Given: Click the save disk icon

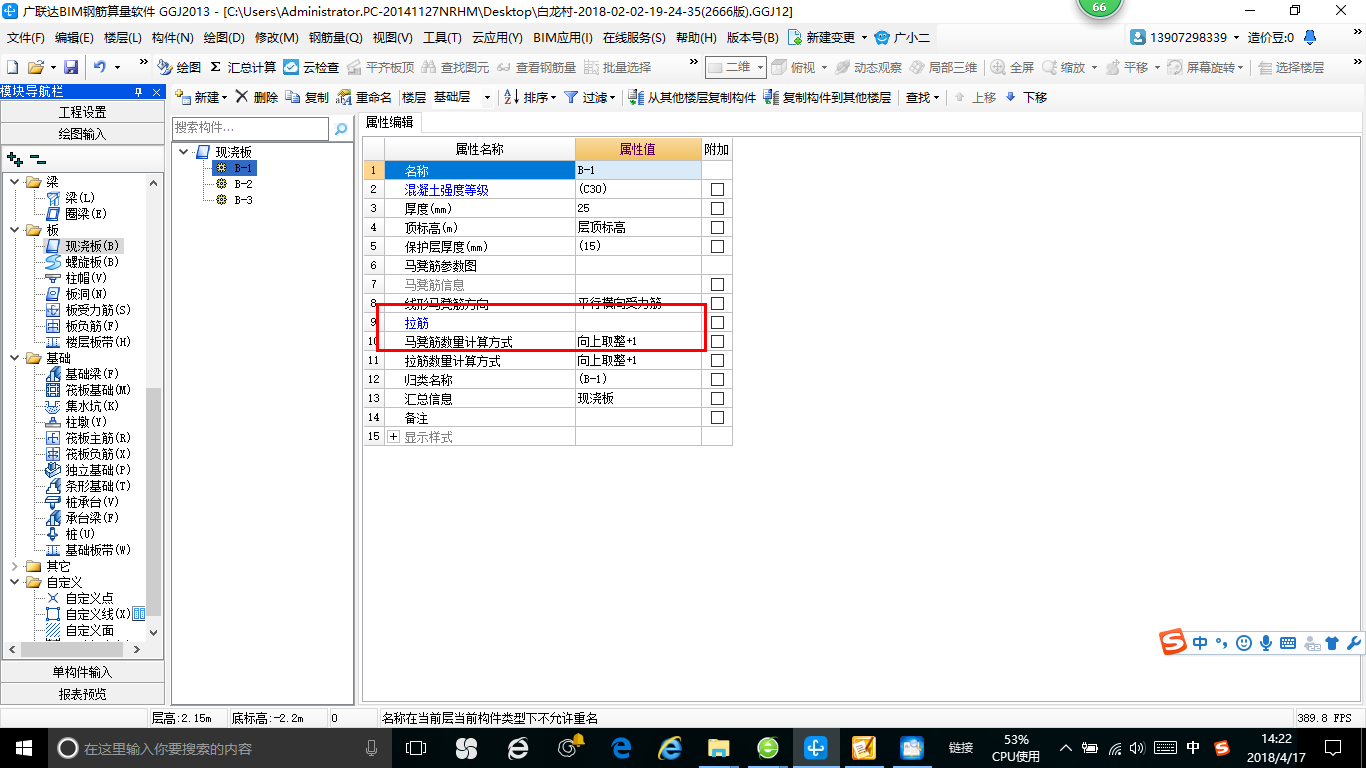Looking at the screenshot, I should coord(71,67).
